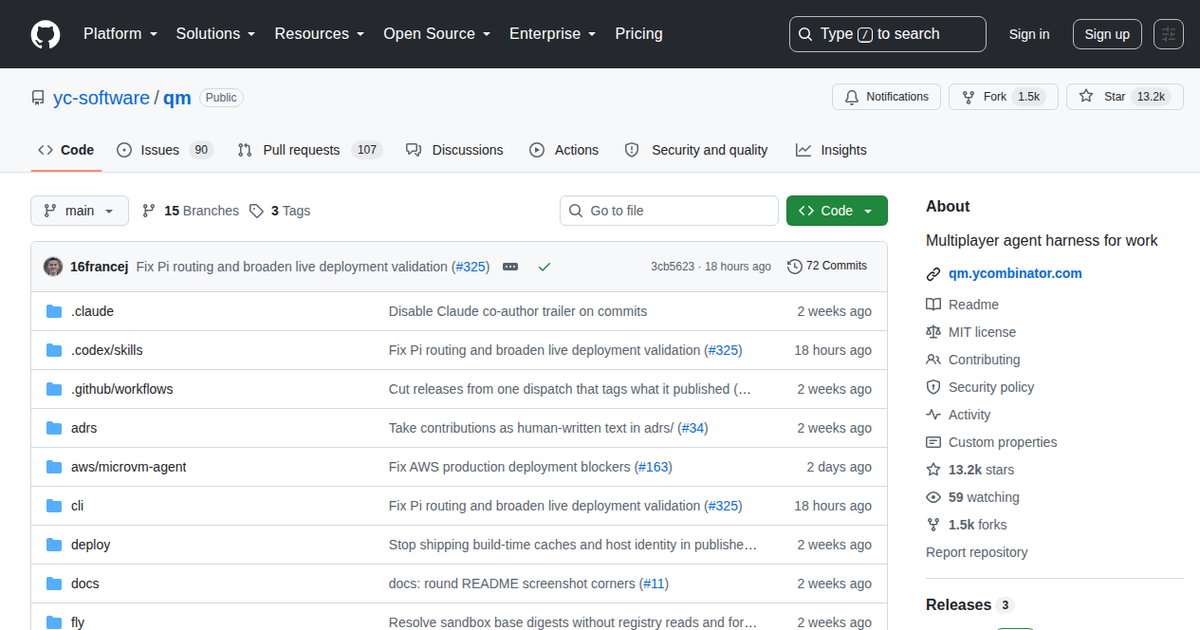Jump to Readme in About sidebar
The width and height of the screenshot is (1200, 630).
962,305
